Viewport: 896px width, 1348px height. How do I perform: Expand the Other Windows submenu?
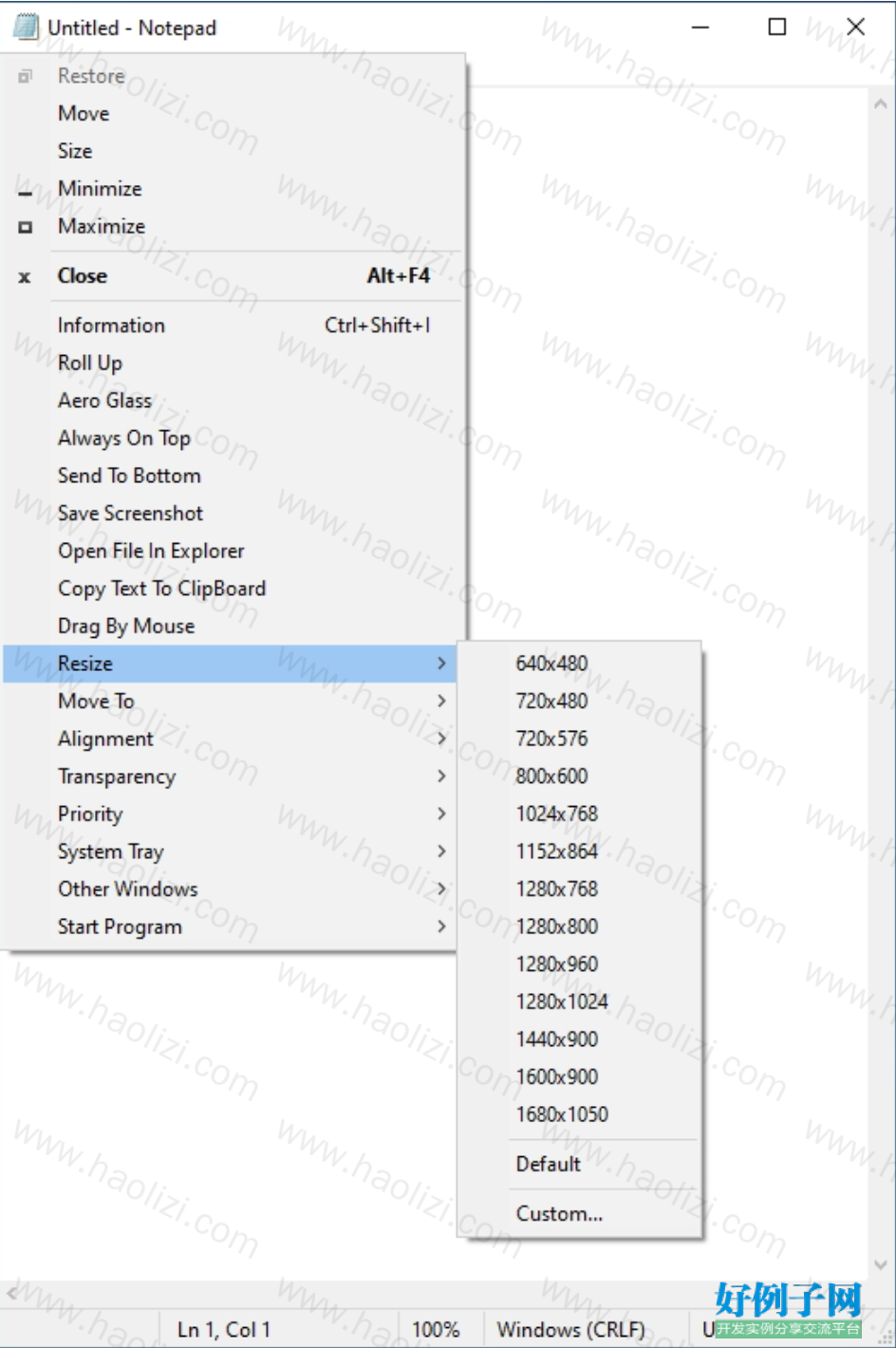tap(231, 889)
